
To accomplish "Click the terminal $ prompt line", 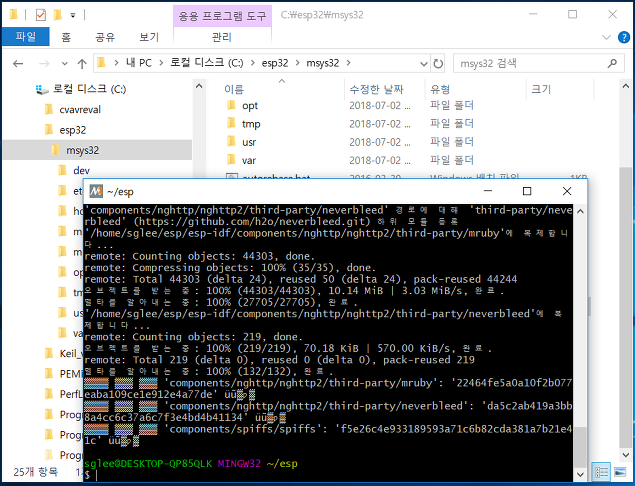I will pos(328,475).
